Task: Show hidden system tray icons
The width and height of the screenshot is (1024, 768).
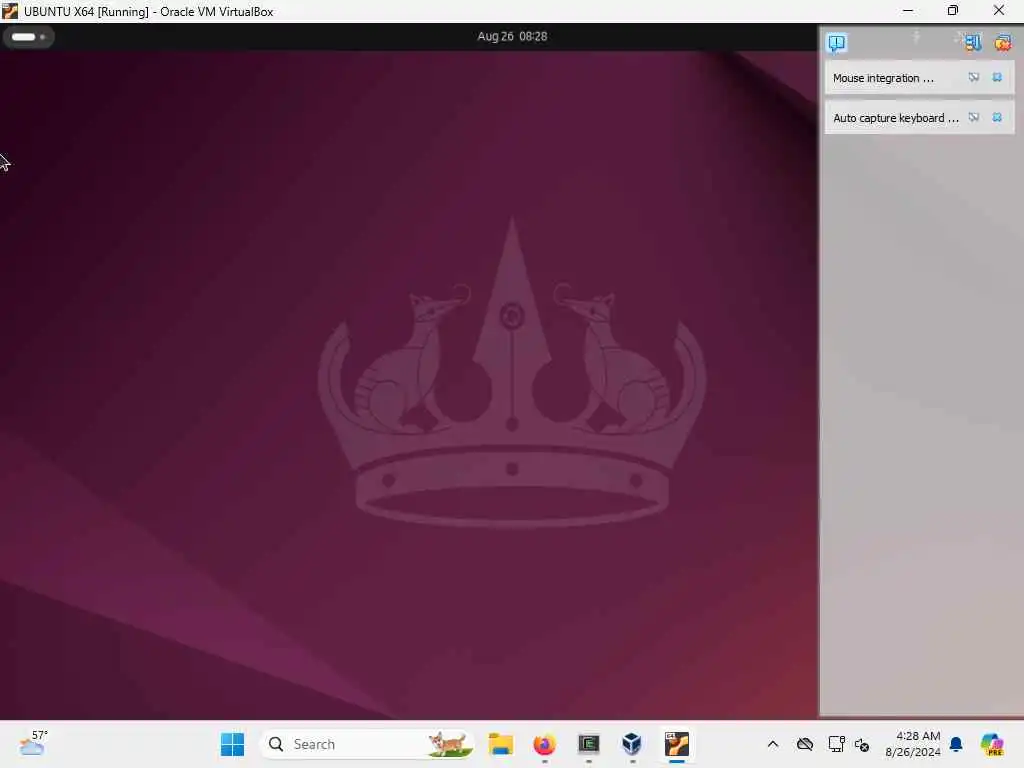Action: tap(773, 744)
